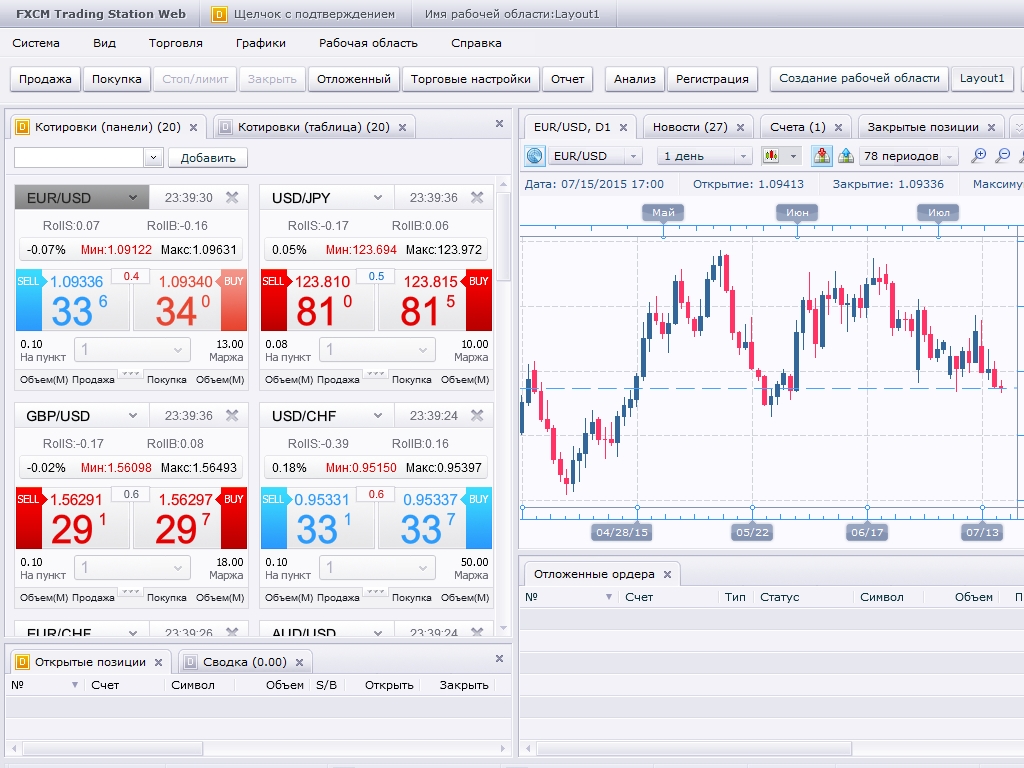Zoom out on the chart
1024x768 pixels.
pos(1002,156)
